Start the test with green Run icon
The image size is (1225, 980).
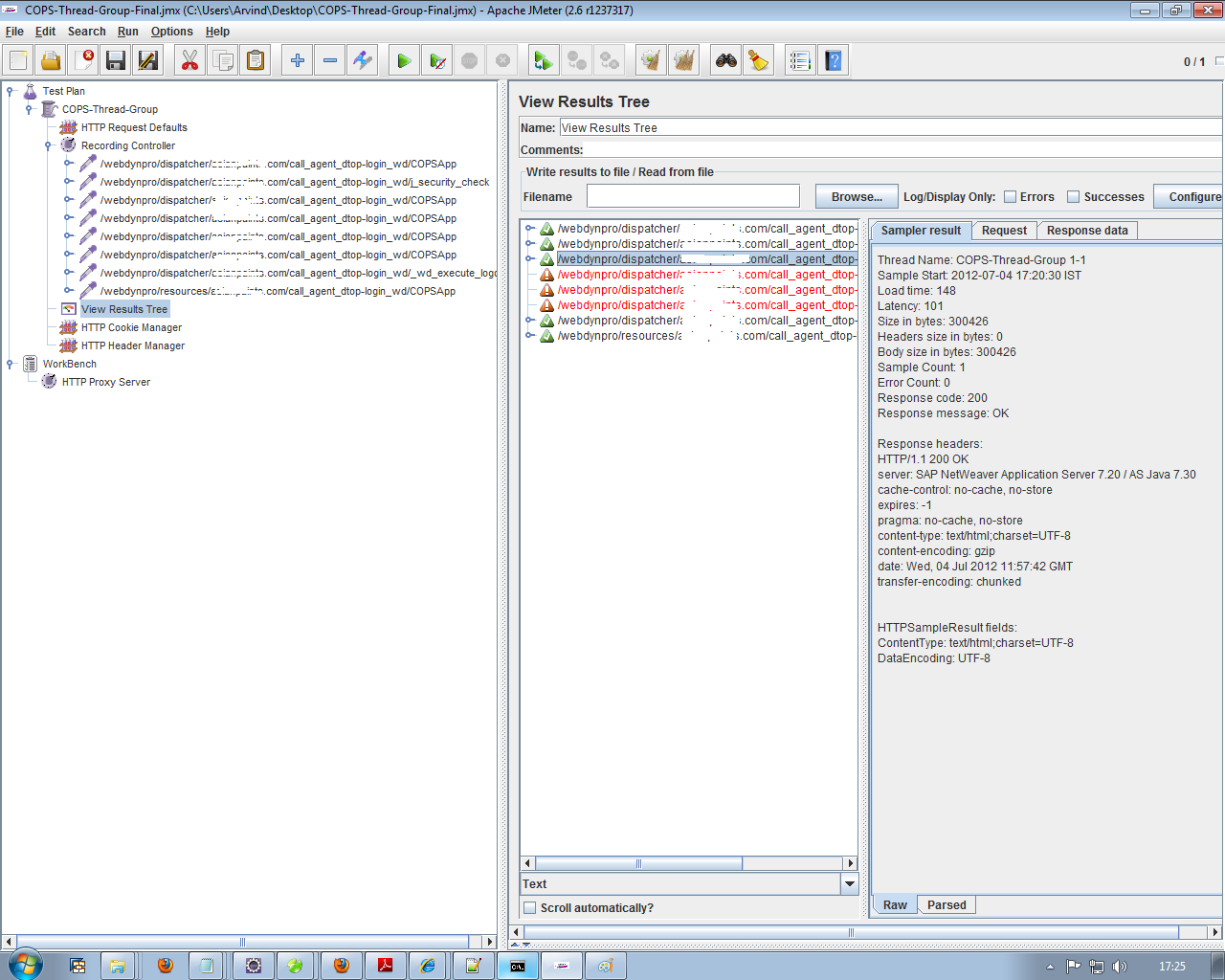tap(404, 60)
